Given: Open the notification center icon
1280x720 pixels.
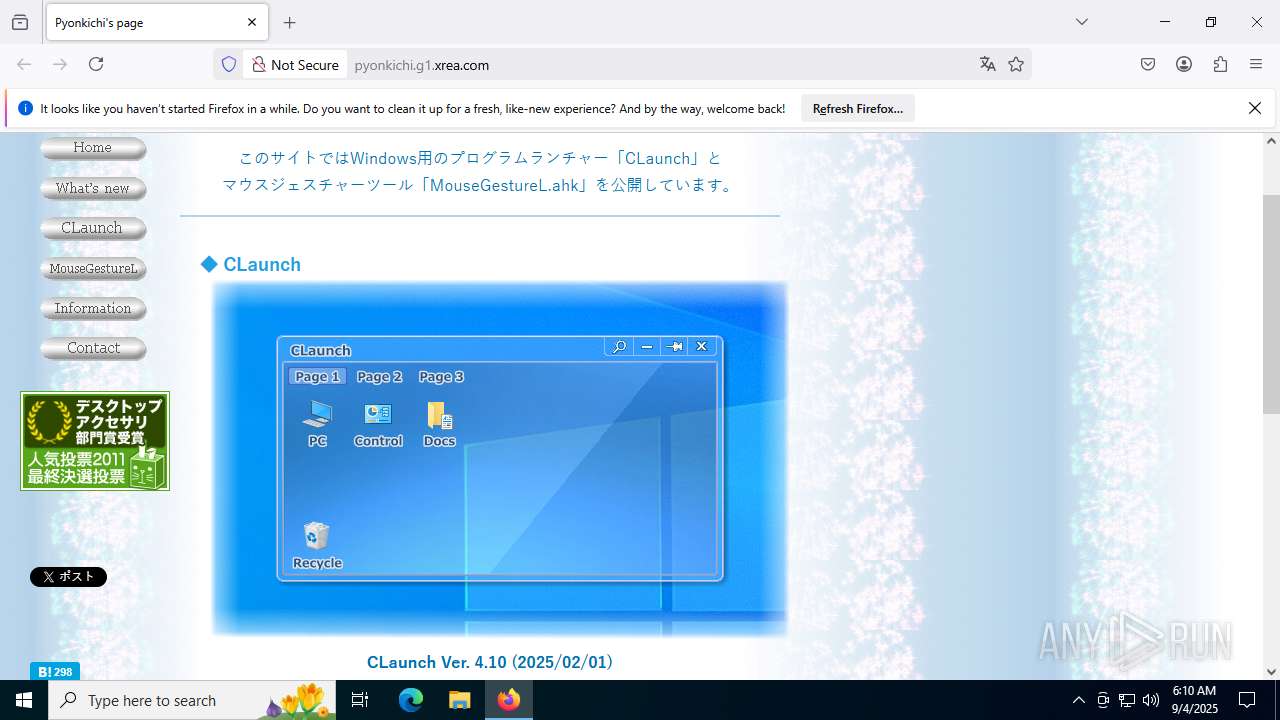Looking at the screenshot, I should pos(1247,700).
